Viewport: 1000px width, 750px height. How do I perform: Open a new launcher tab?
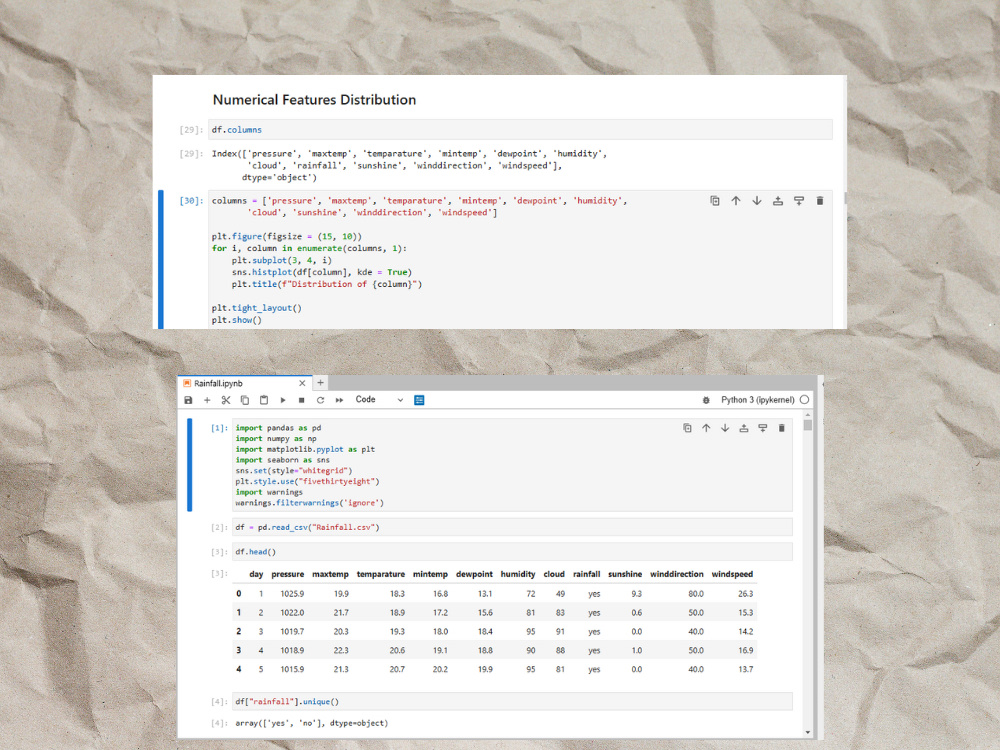coord(321,383)
